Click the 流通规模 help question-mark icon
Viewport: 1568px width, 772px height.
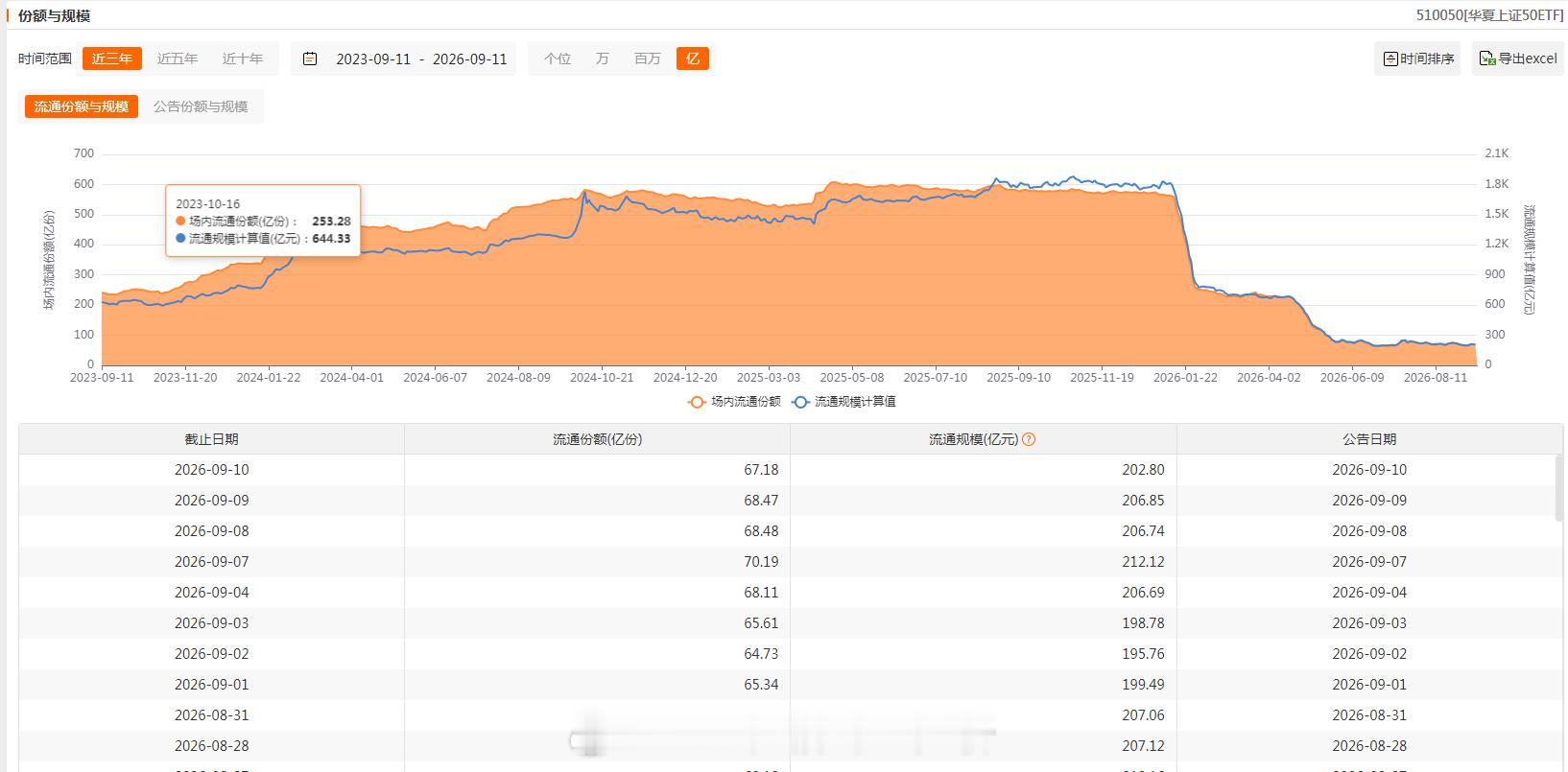(x=1029, y=439)
